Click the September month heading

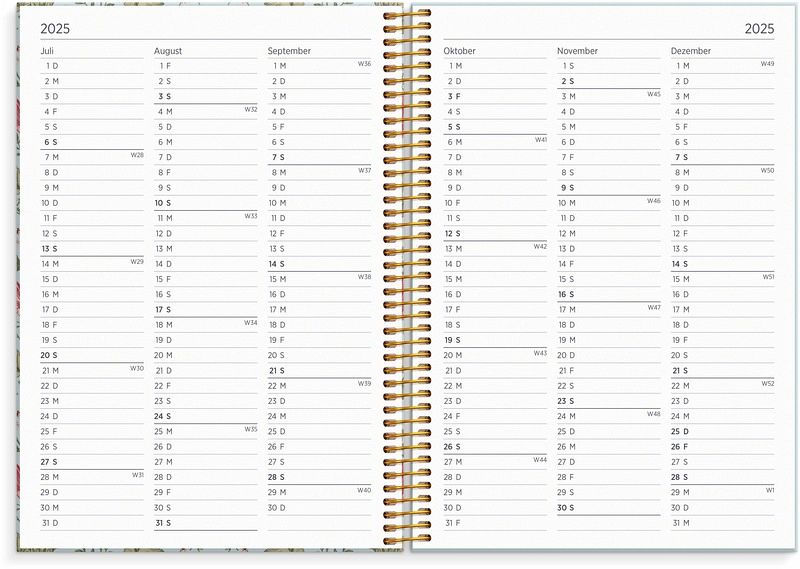pyautogui.click(x=289, y=51)
